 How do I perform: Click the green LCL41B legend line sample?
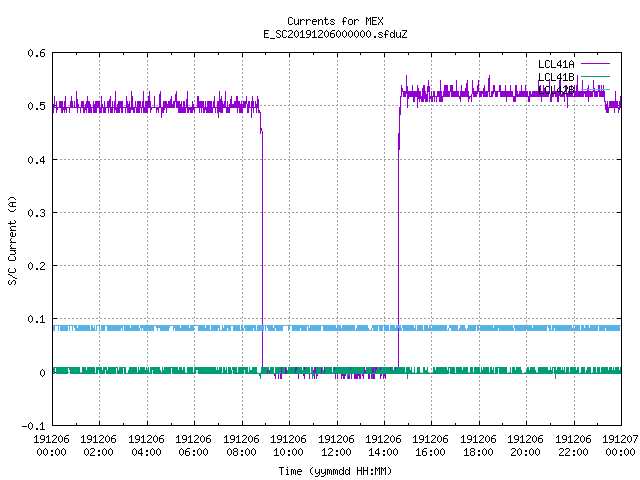point(595,76)
